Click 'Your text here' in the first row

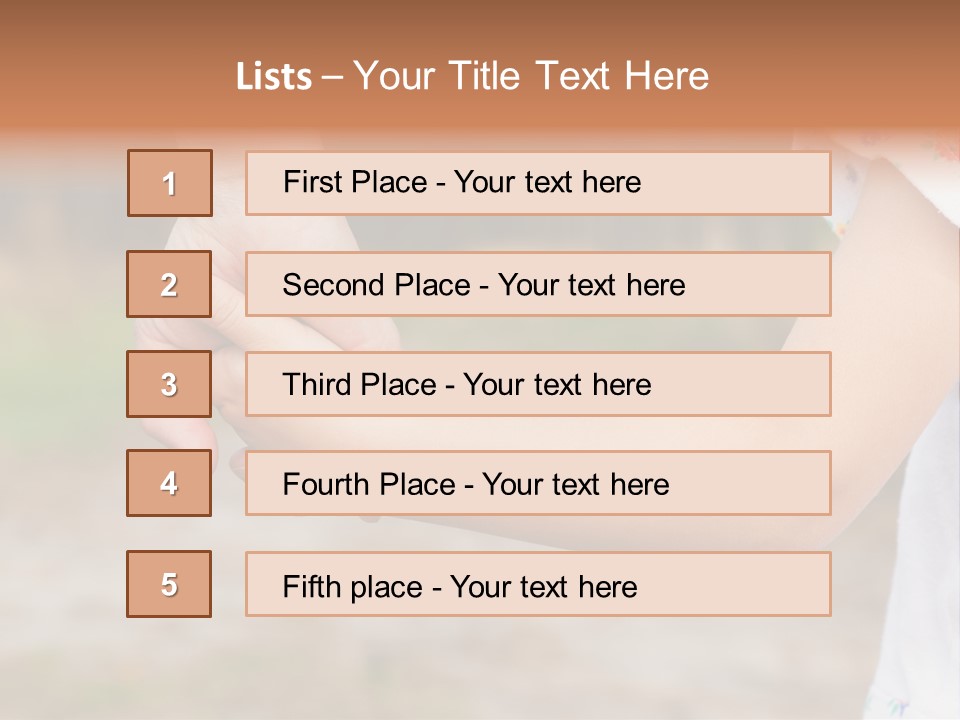547,182
